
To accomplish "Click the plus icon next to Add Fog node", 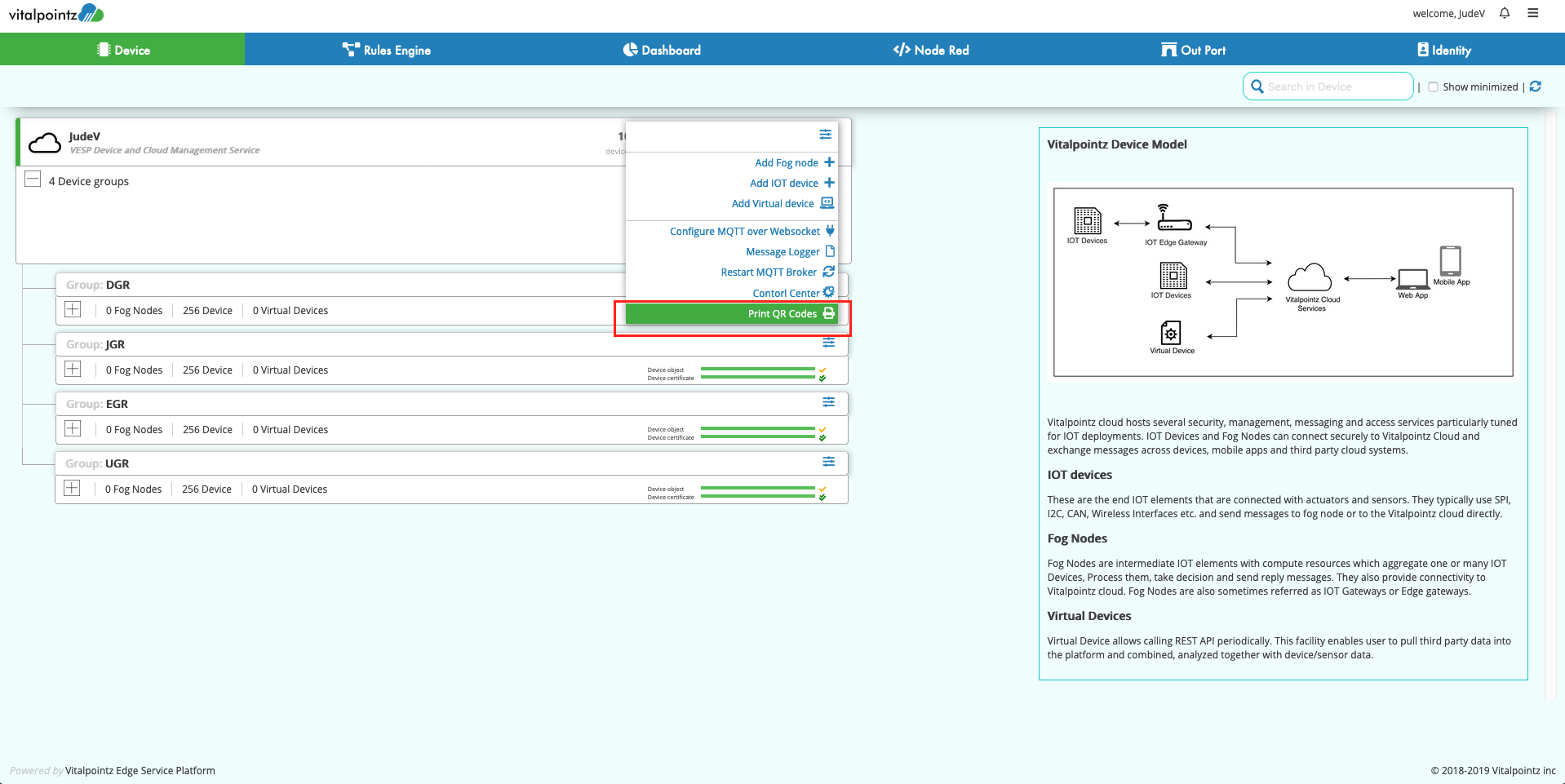I will pos(829,162).
